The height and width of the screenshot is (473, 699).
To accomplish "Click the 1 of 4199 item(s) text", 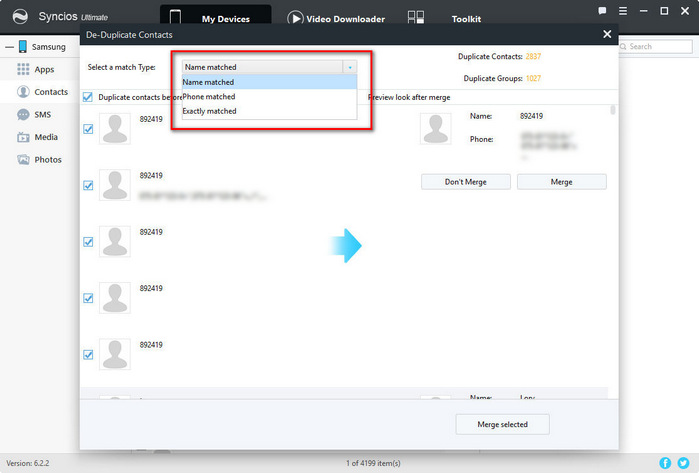I will [373, 464].
